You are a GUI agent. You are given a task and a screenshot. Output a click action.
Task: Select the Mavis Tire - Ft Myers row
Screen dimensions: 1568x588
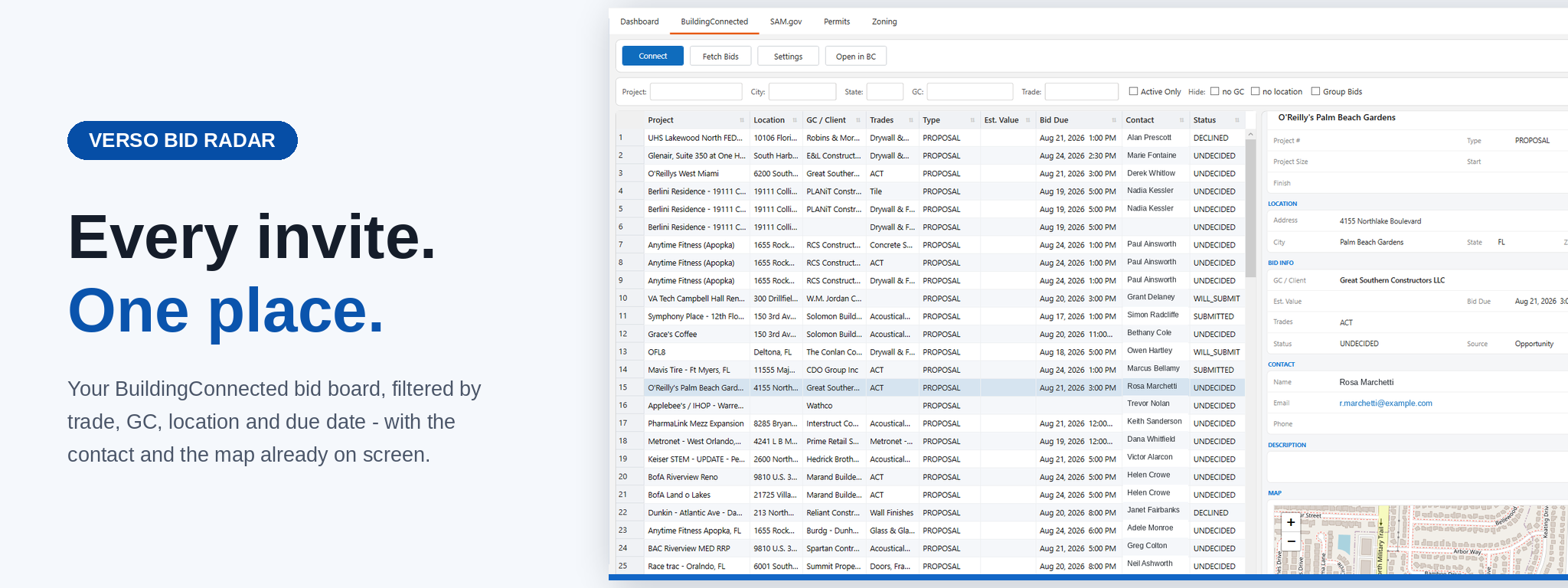click(931, 370)
